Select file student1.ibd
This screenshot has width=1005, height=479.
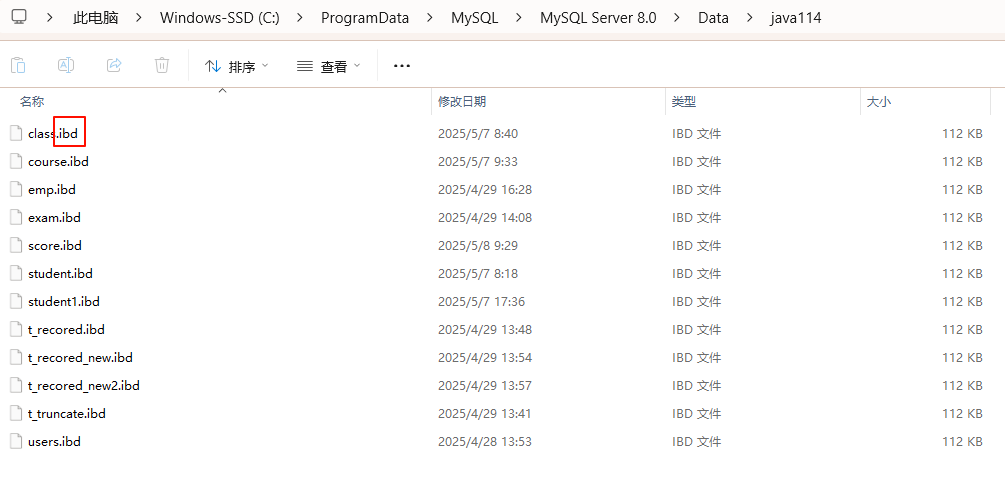pos(64,301)
